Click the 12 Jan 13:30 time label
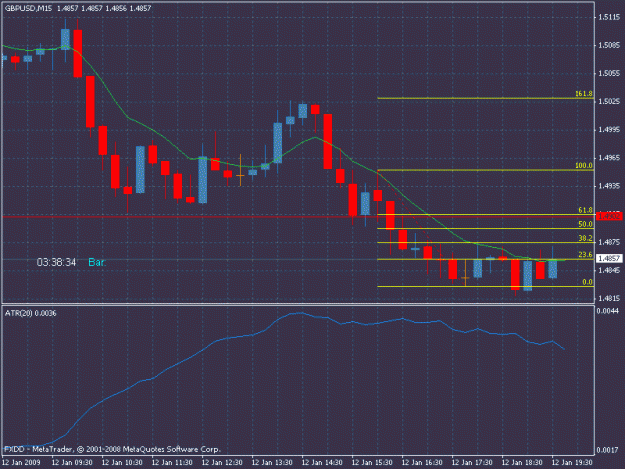 (272, 463)
